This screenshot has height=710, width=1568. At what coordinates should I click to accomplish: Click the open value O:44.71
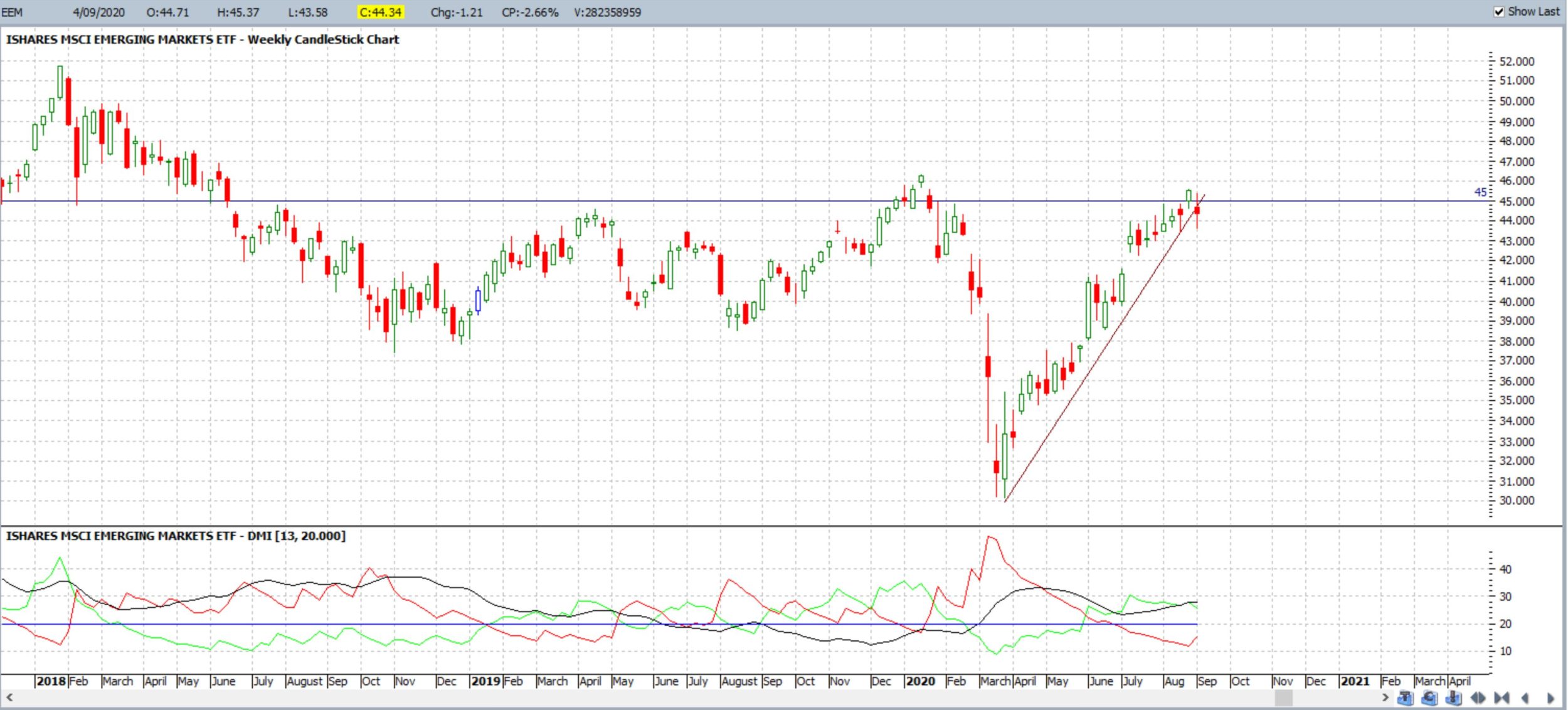167,12
